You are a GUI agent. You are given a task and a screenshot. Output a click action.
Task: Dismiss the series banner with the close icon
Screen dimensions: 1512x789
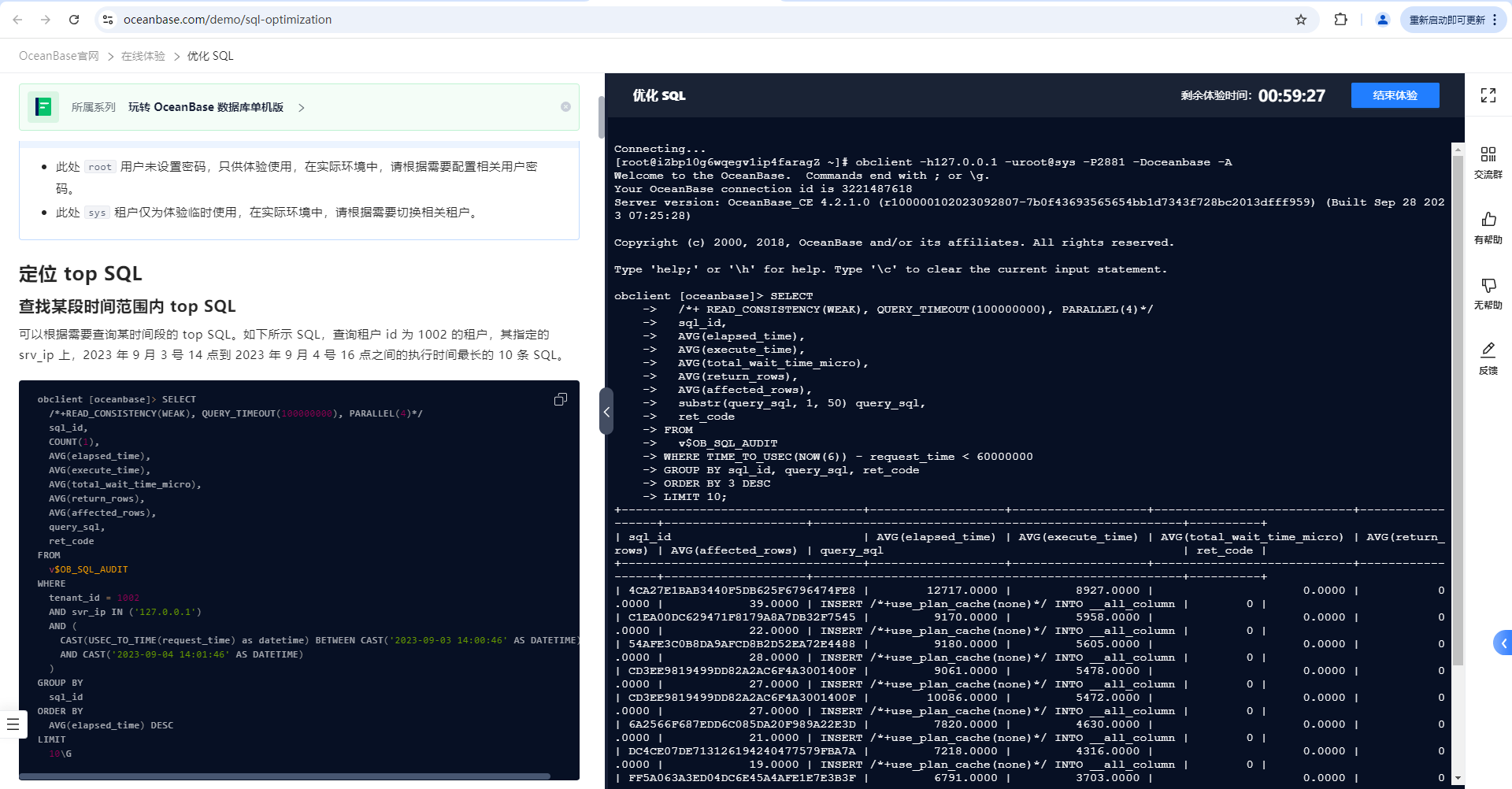click(x=565, y=107)
